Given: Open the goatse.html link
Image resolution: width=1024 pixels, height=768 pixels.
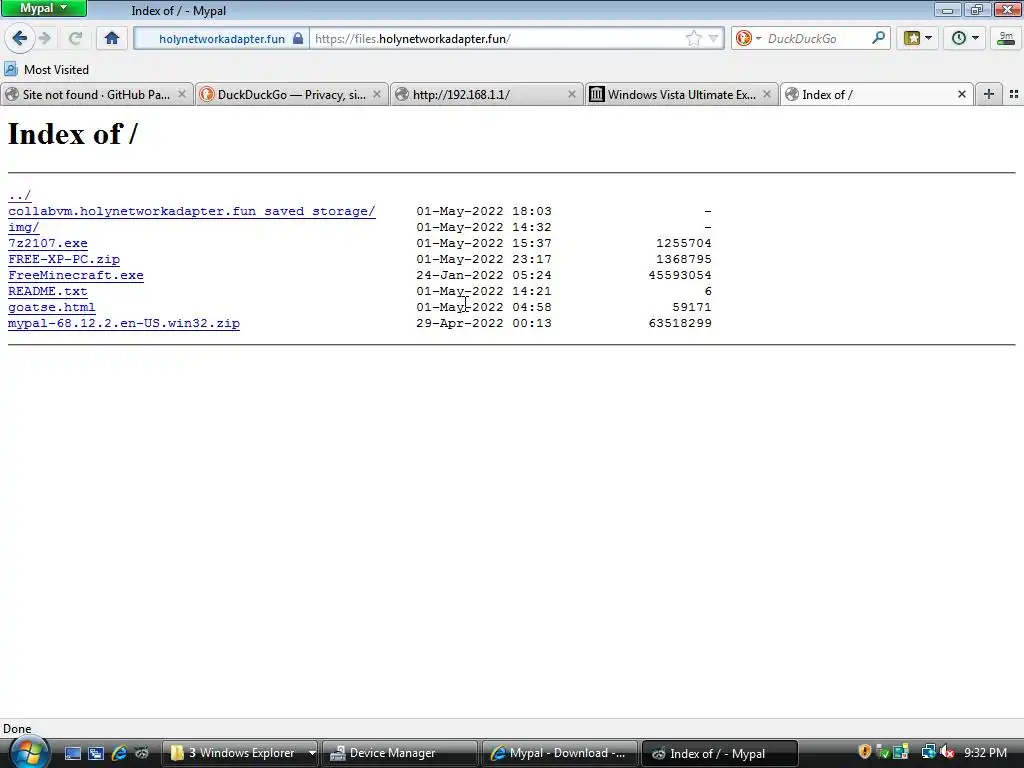Looking at the screenshot, I should click(x=52, y=307).
